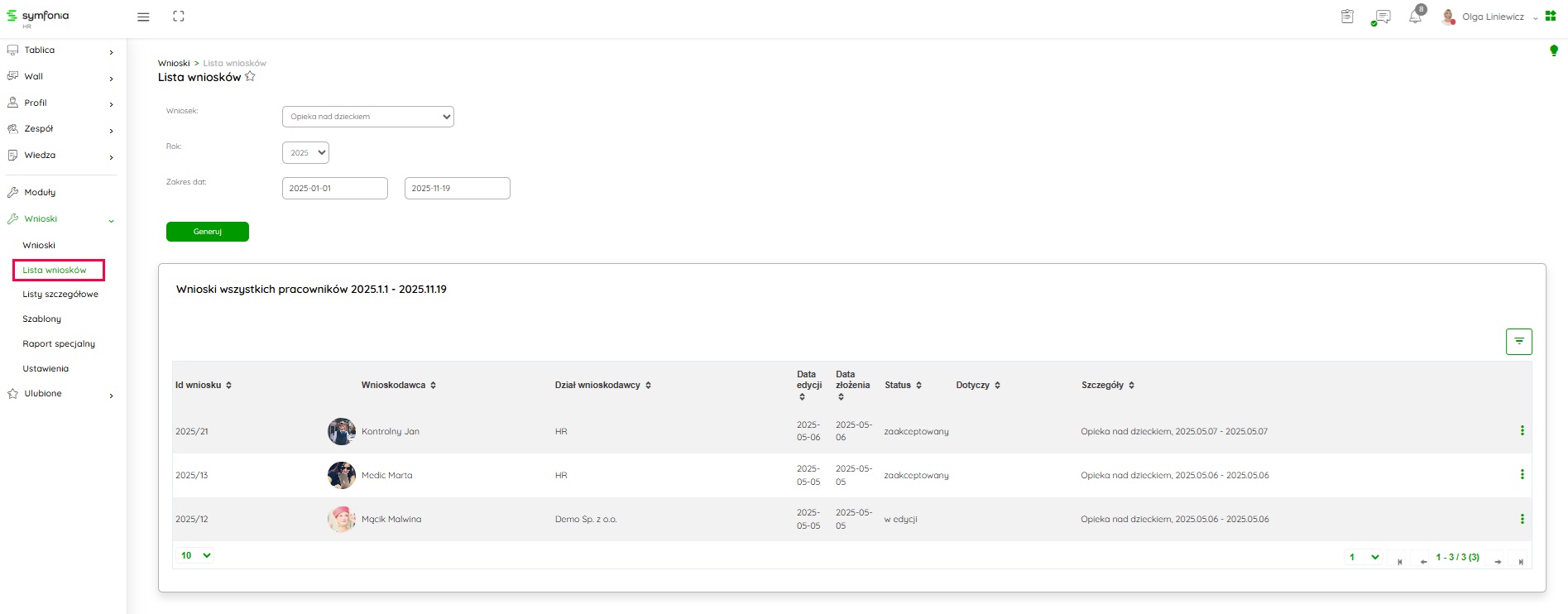Toggle the hamburger sidebar menu
Viewport: 1568px width, 614px height.
click(143, 17)
